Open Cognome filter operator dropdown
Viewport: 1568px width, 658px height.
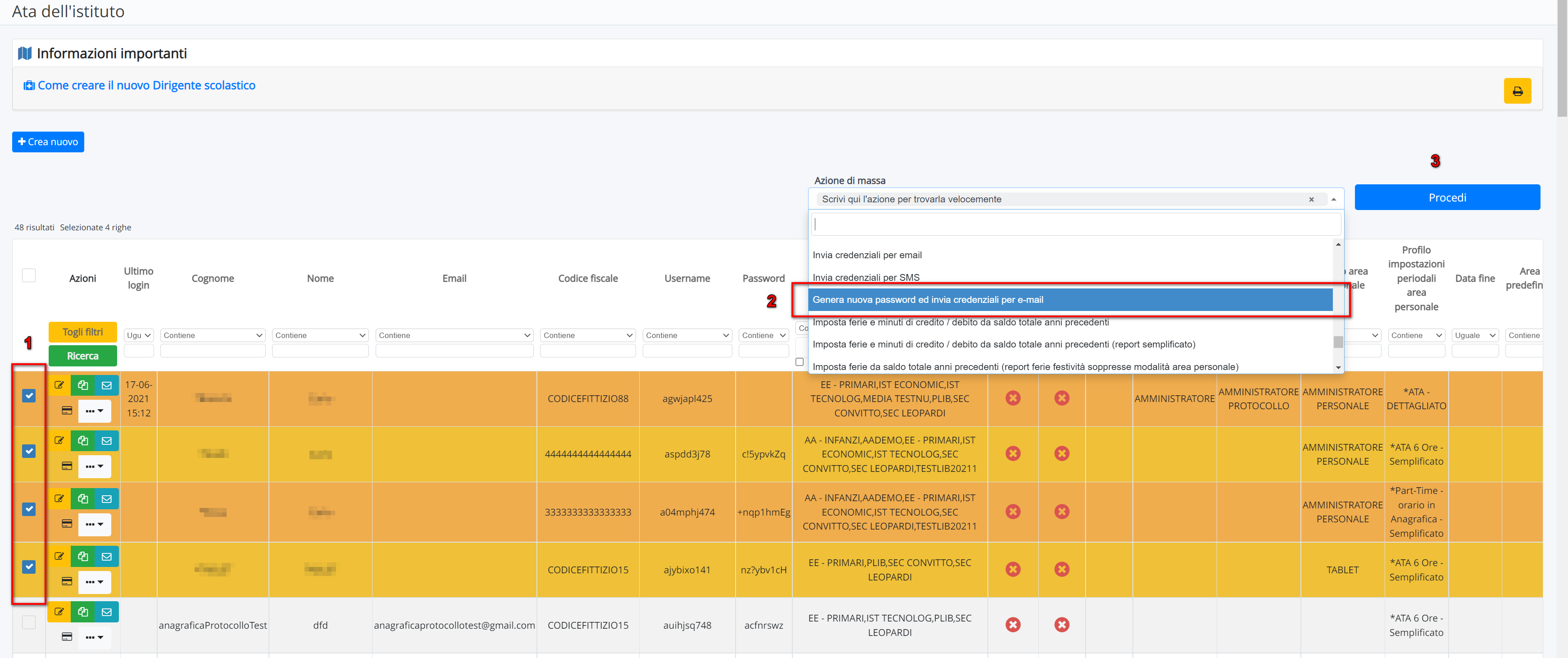213,336
